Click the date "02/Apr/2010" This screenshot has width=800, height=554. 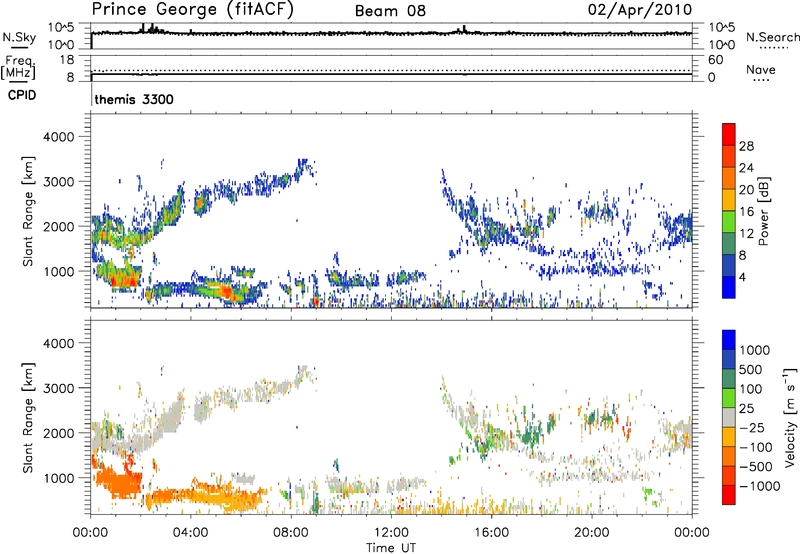click(640, 10)
